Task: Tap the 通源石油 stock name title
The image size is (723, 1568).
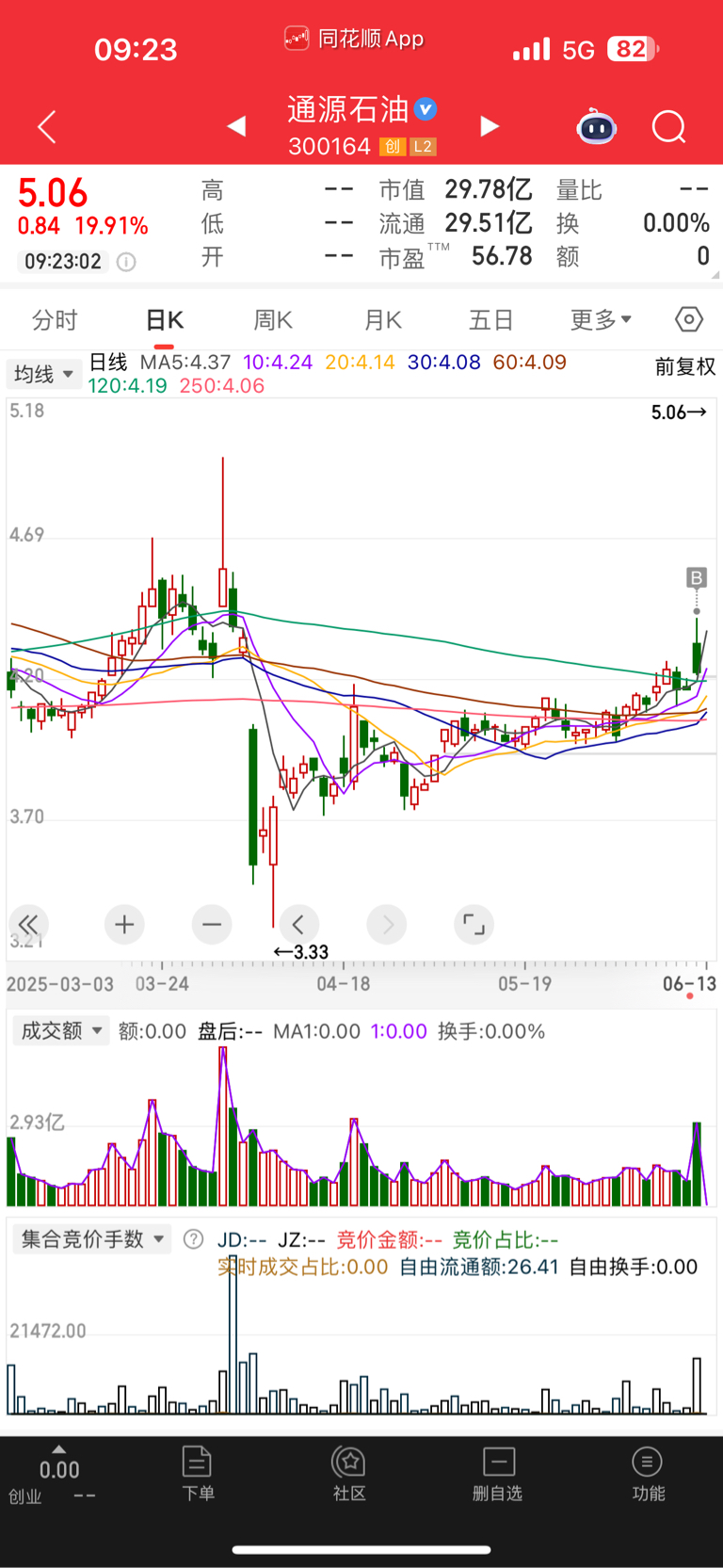Action: pos(347,109)
